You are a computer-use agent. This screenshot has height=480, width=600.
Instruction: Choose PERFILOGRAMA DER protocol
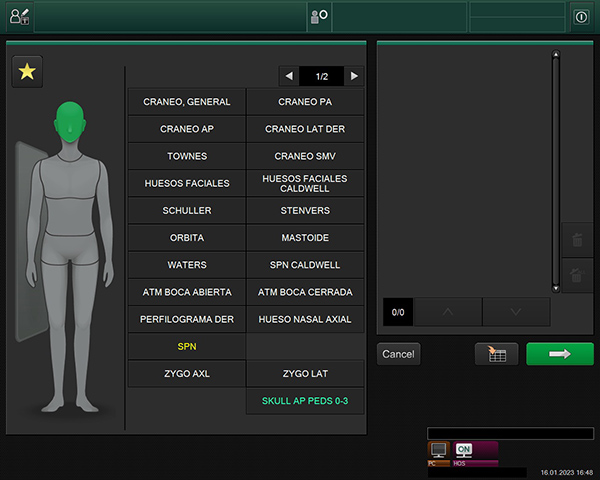point(187,319)
